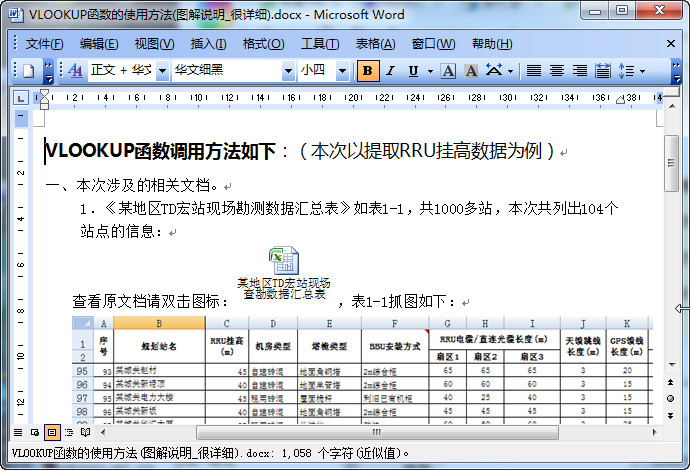The height and width of the screenshot is (470, 690).
Task: Click the text 查看原文档请双击图标
Action: (146, 302)
